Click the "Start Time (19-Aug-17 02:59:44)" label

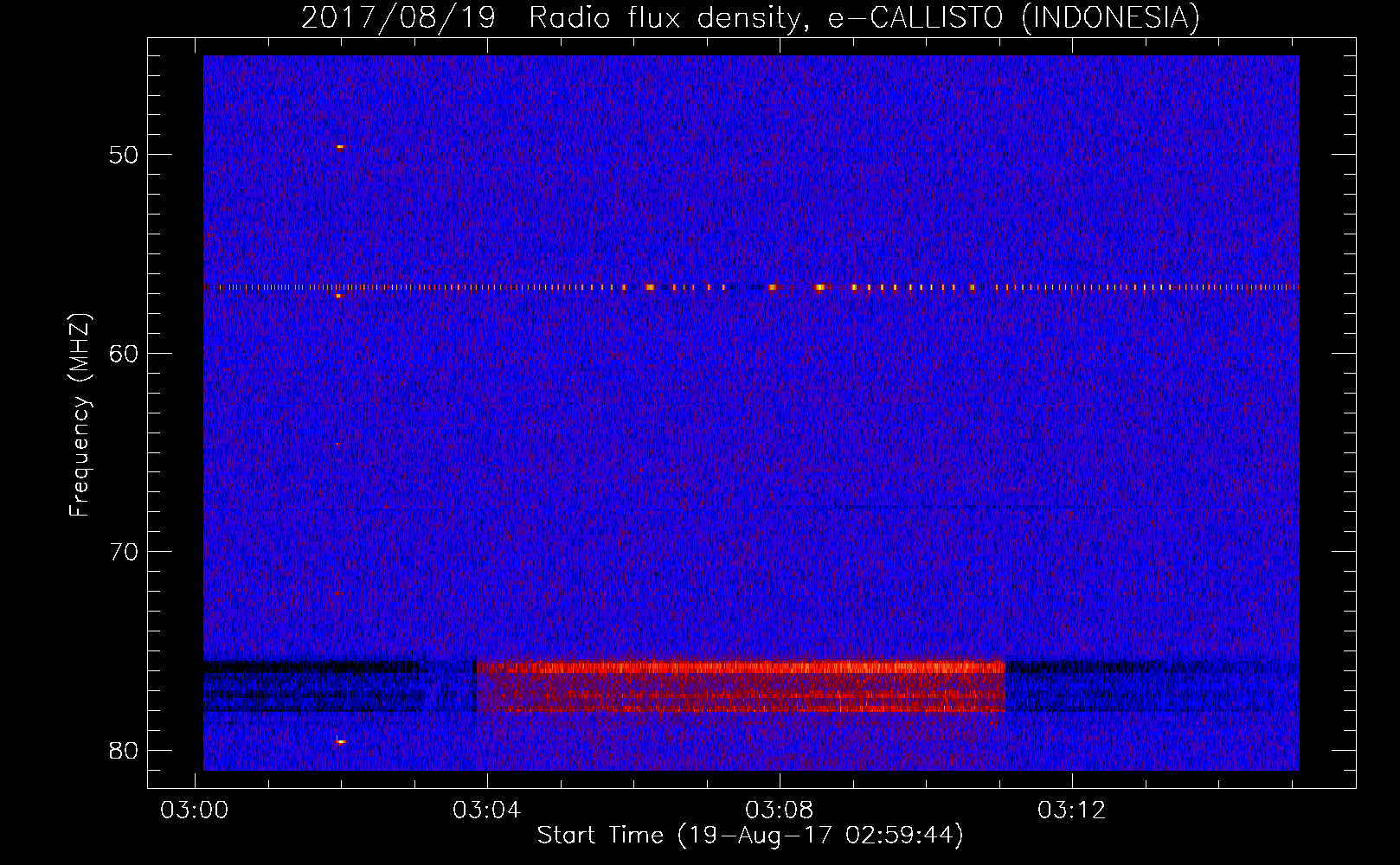click(750, 836)
